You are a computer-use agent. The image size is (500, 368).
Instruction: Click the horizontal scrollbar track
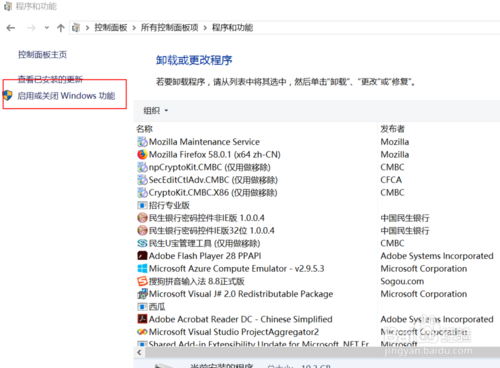pyautogui.click(x=322, y=352)
